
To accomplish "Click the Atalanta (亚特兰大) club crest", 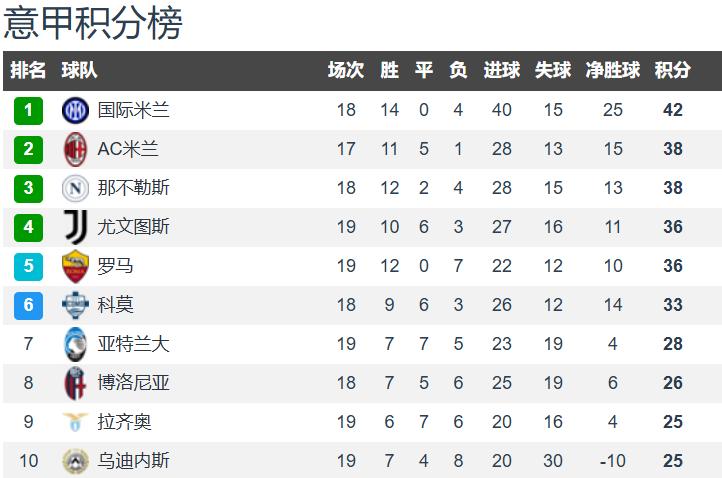I will [75, 344].
